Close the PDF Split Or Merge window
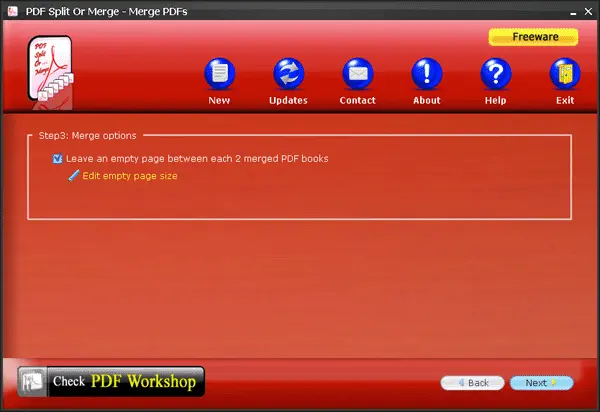Viewport: 600px width, 412px height. pos(589,12)
